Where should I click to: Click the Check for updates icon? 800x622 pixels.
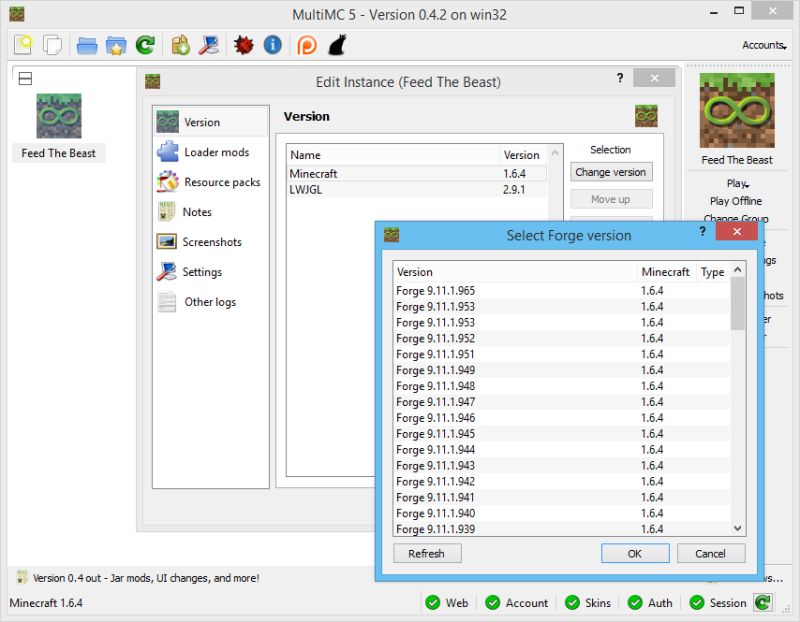click(x=181, y=45)
